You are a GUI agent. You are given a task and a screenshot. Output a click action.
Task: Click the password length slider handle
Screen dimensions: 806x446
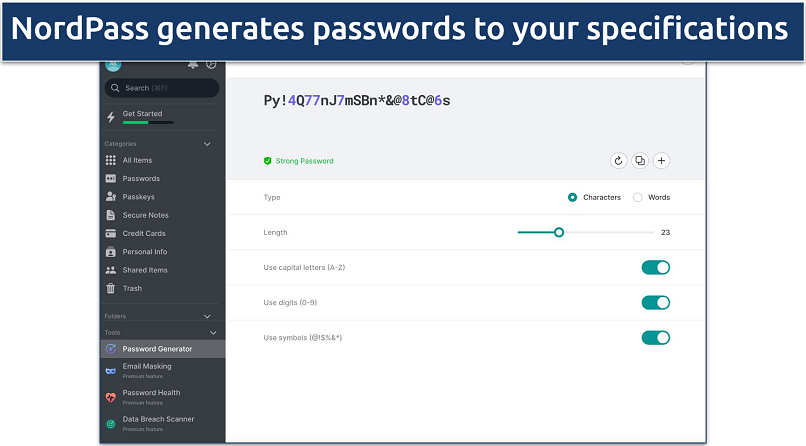[559, 232]
